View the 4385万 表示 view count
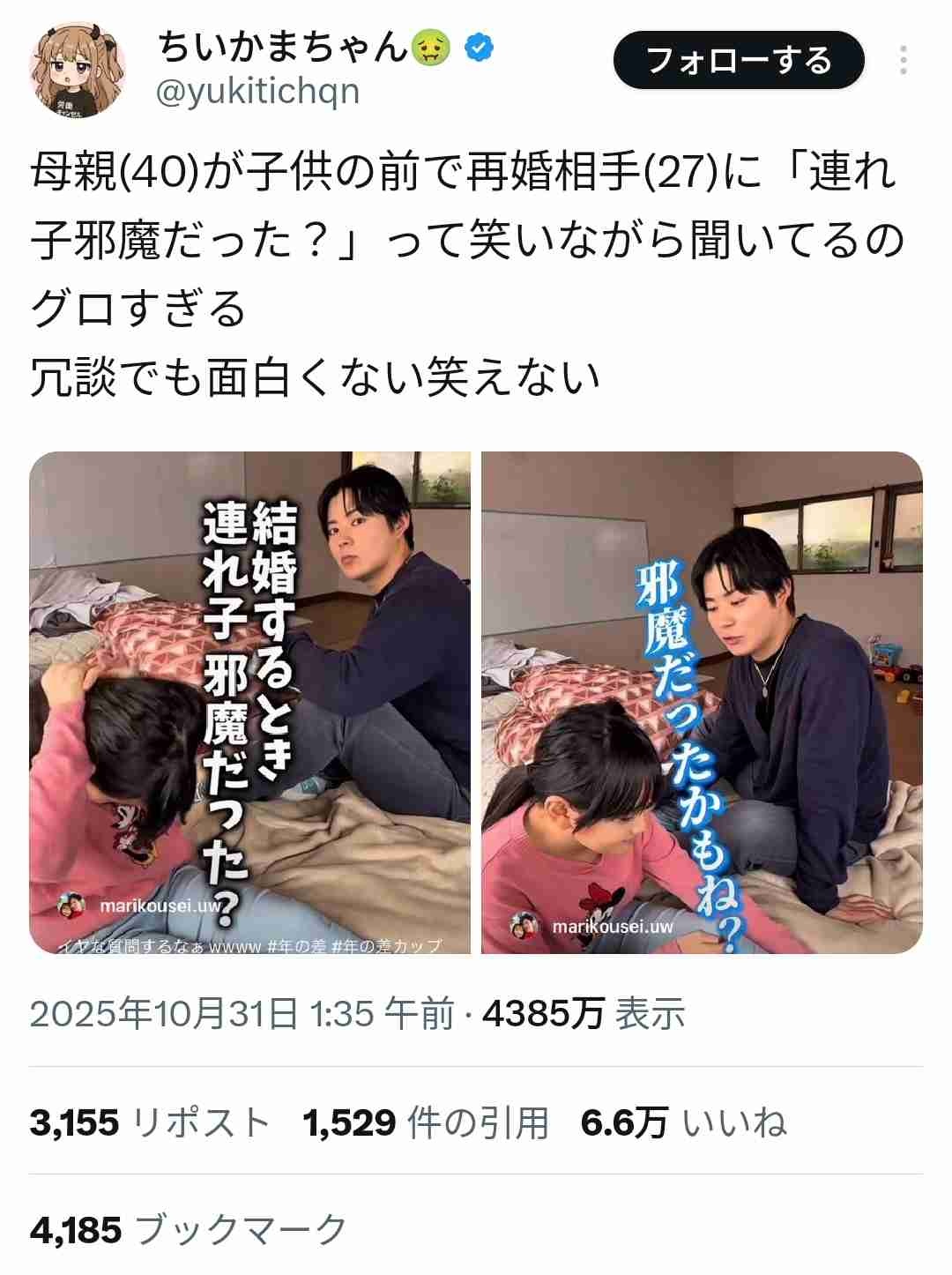This screenshot has width=952, height=1275. [x=584, y=1015]
